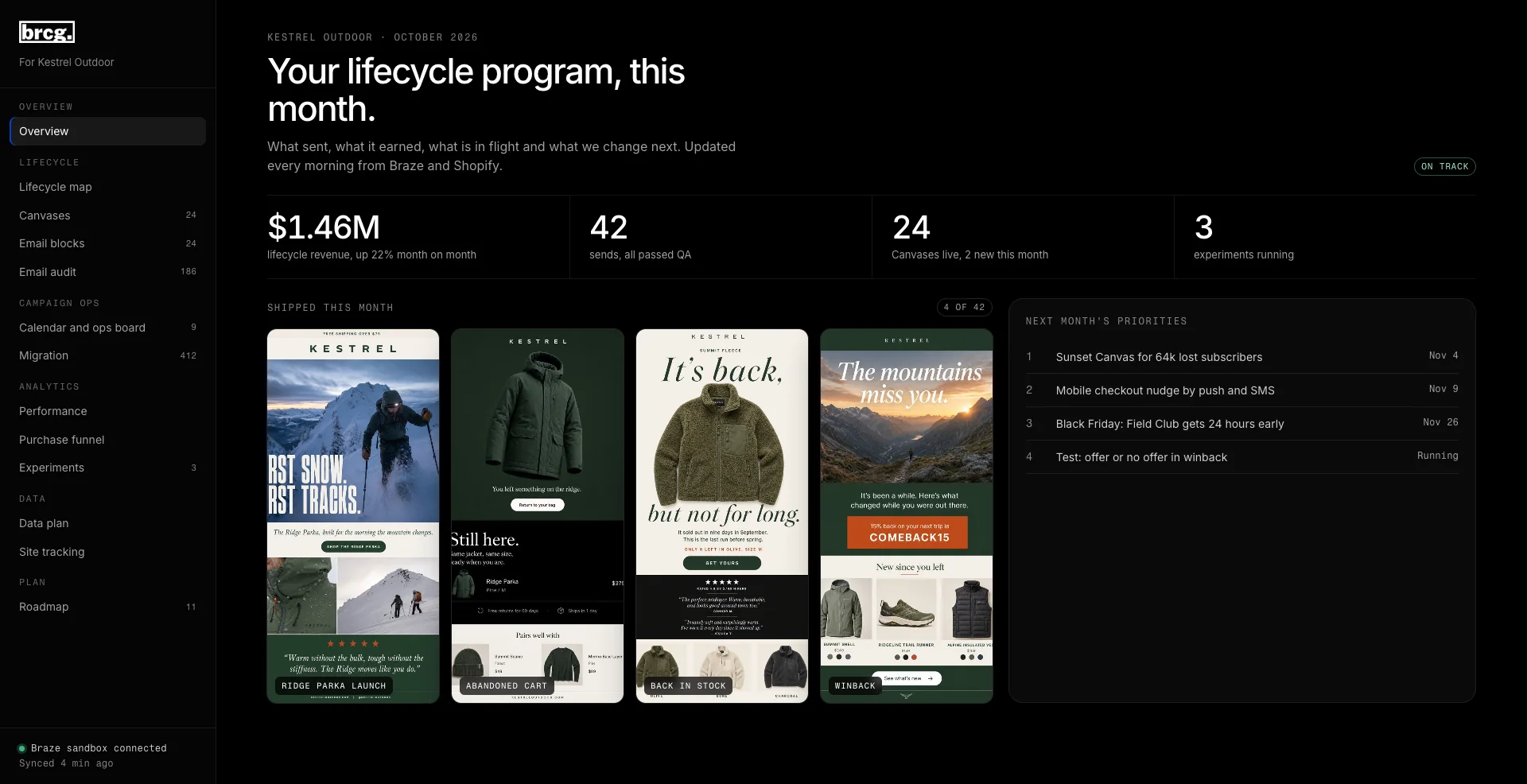Click the Running status label
Viewport: 1527px width, 784px height.
point(1437,456)
